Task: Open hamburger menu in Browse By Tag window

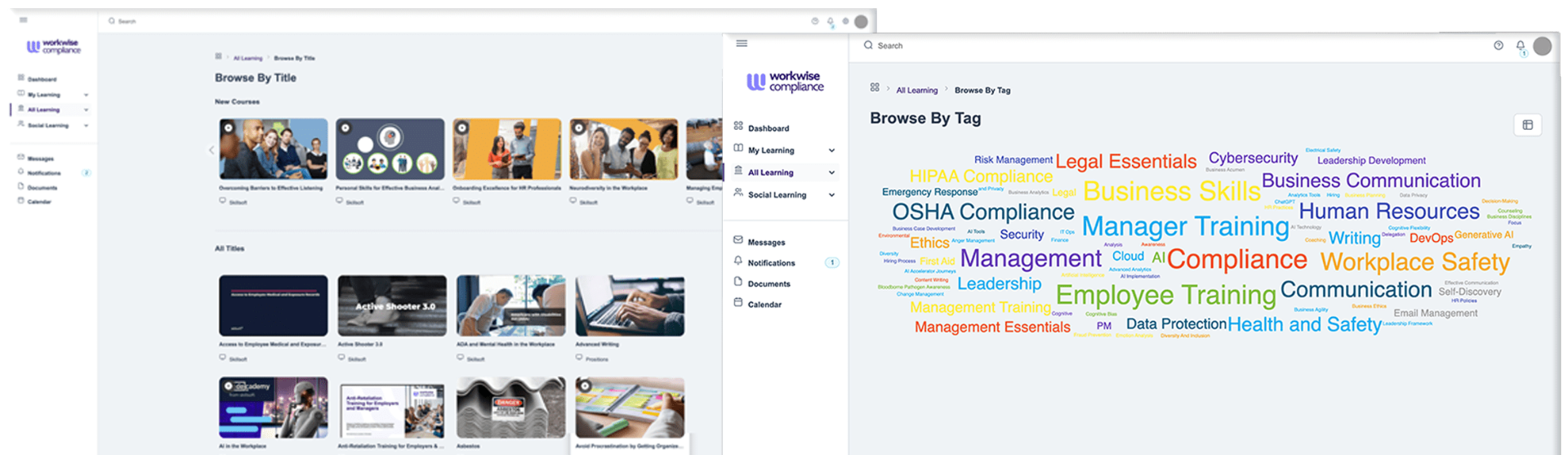Action: (742, 43)
